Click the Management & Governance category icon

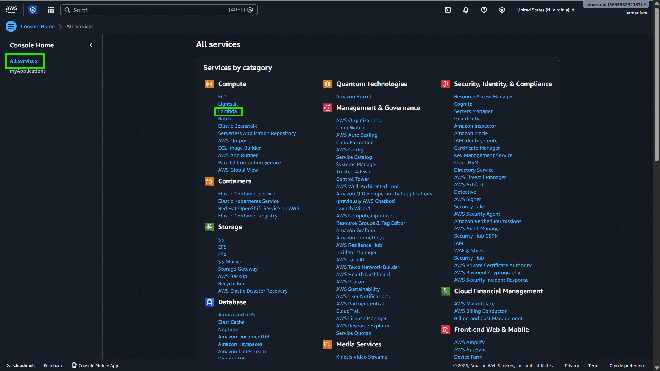327,108
